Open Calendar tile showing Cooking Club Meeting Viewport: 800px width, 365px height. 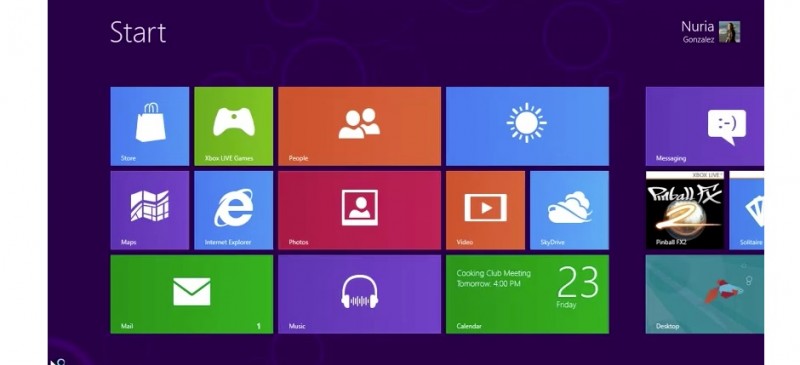coord(527,295)
